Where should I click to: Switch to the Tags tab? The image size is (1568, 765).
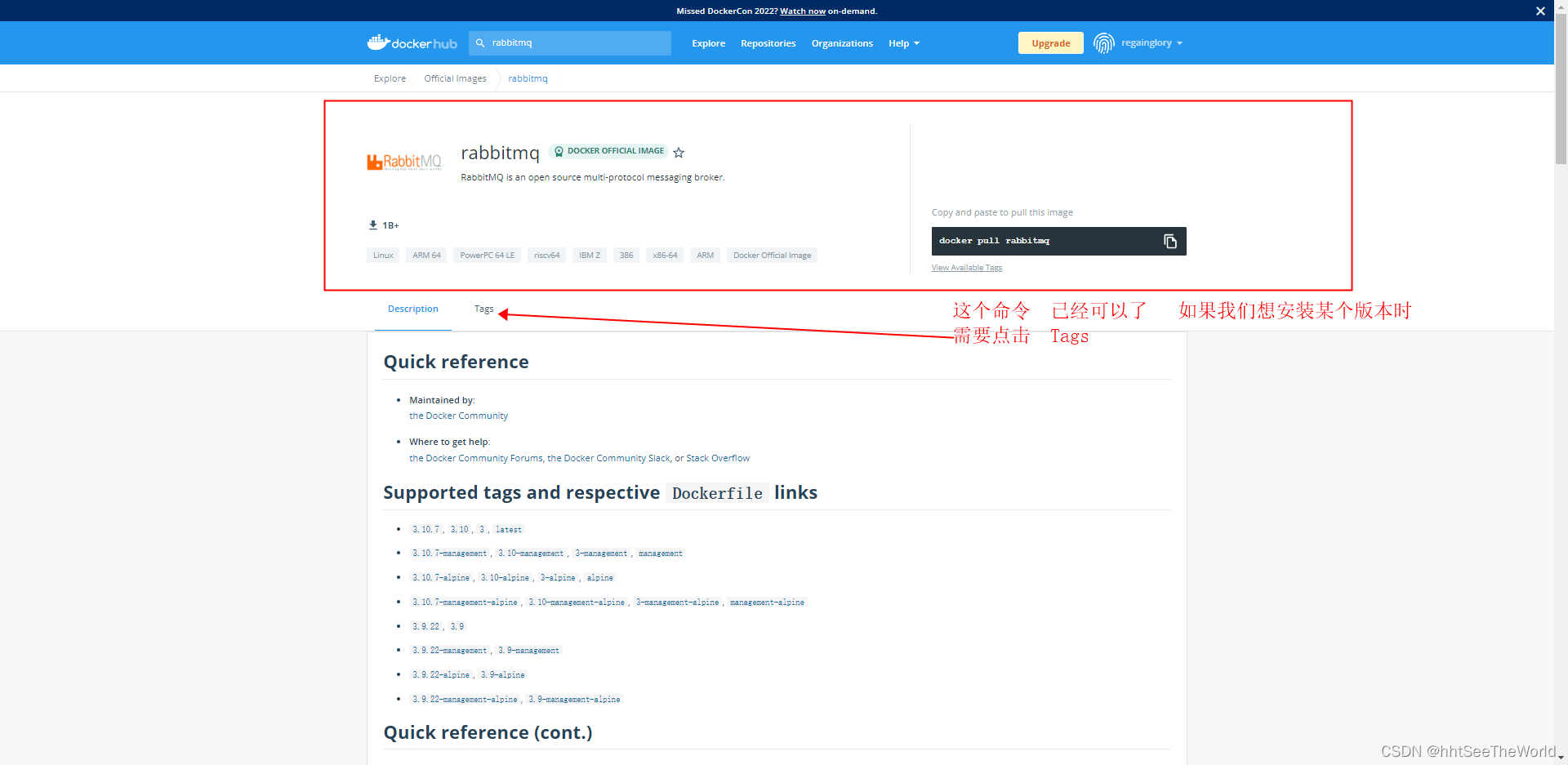(x=483, y=309)
